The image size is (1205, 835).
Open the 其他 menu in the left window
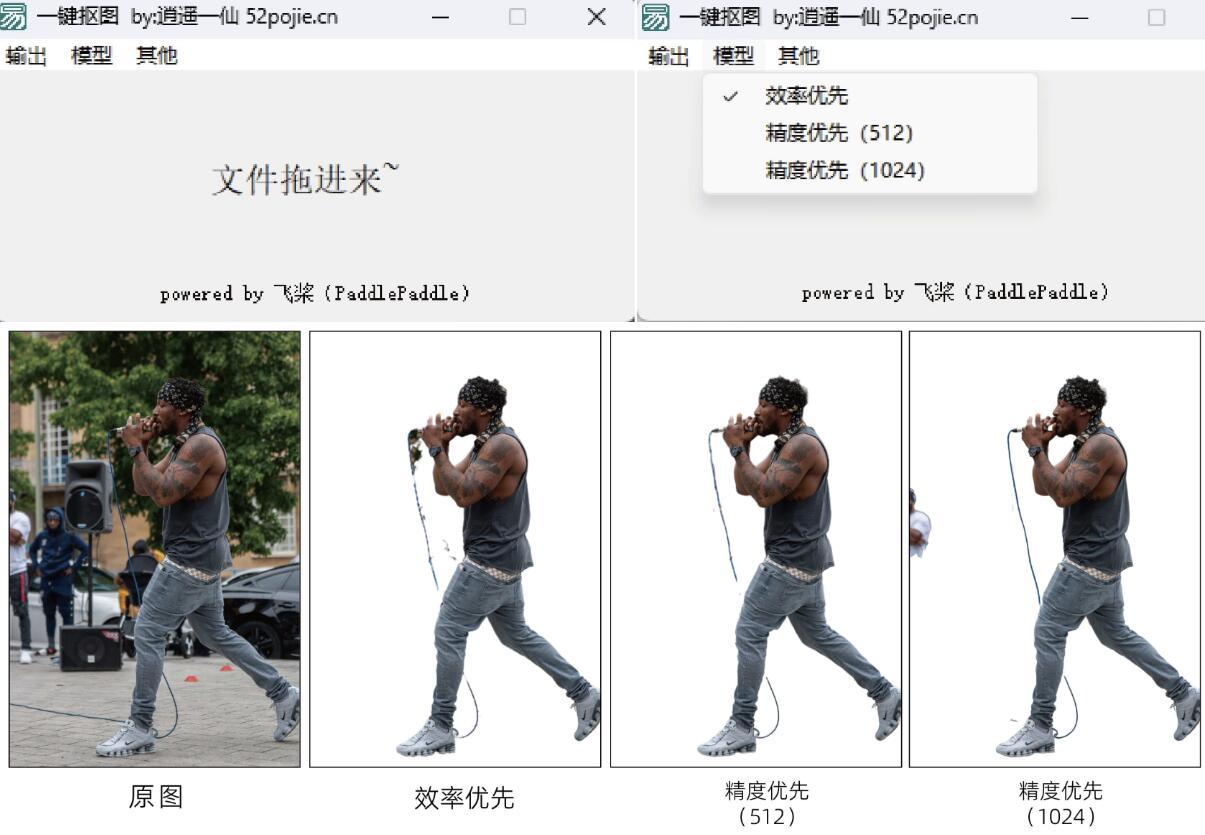pos(156,56)
